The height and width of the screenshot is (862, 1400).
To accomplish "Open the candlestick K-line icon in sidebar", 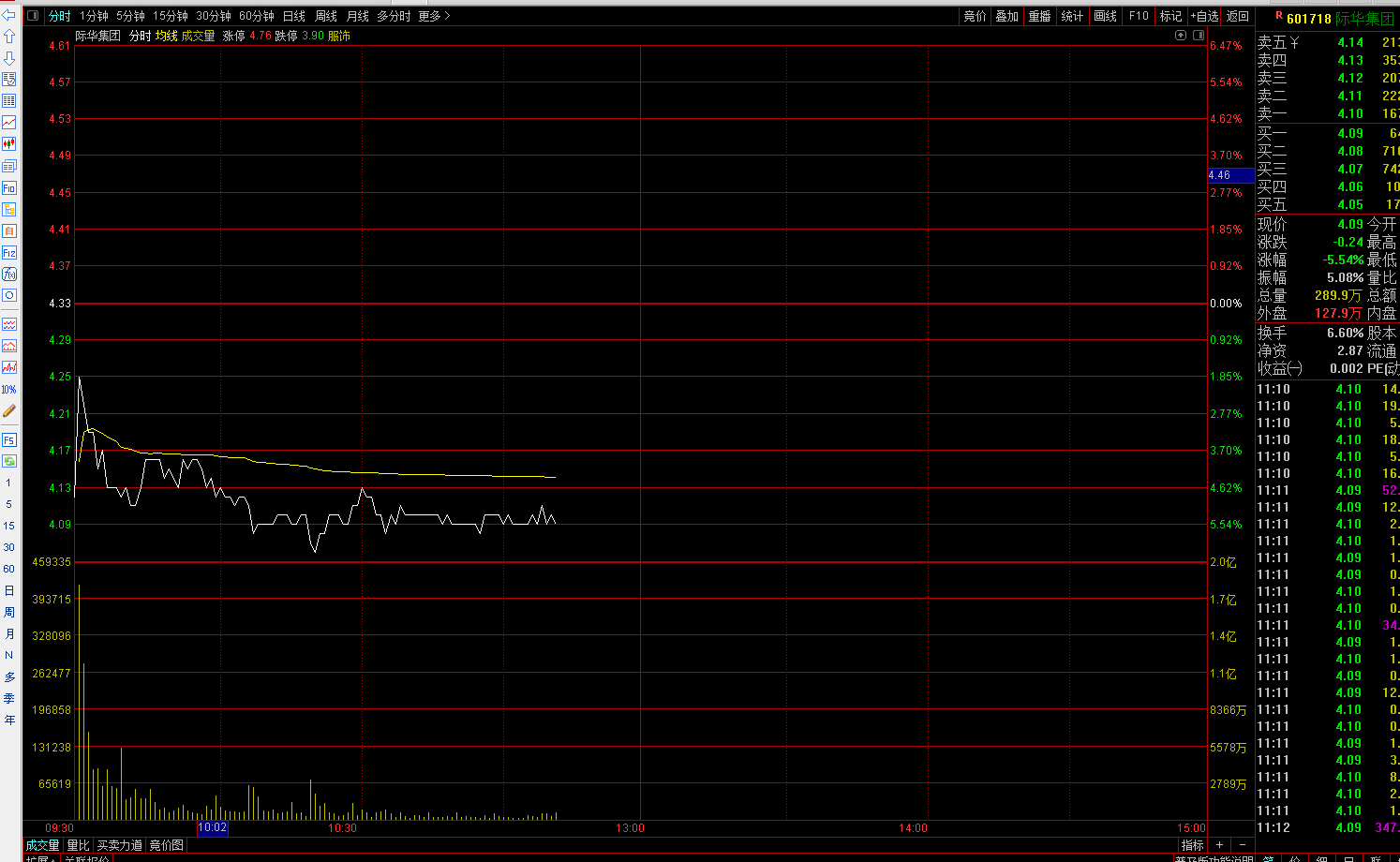I will (x=8, y=144).
